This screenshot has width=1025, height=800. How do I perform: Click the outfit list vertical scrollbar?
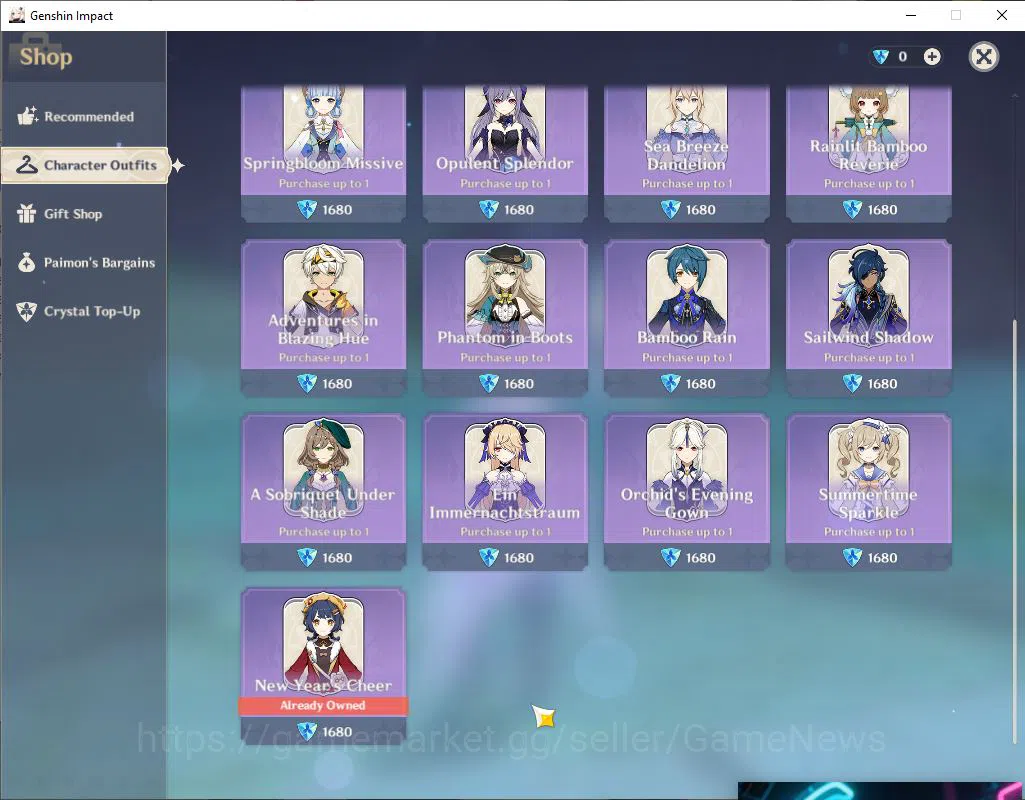[x=1015, y=529]
